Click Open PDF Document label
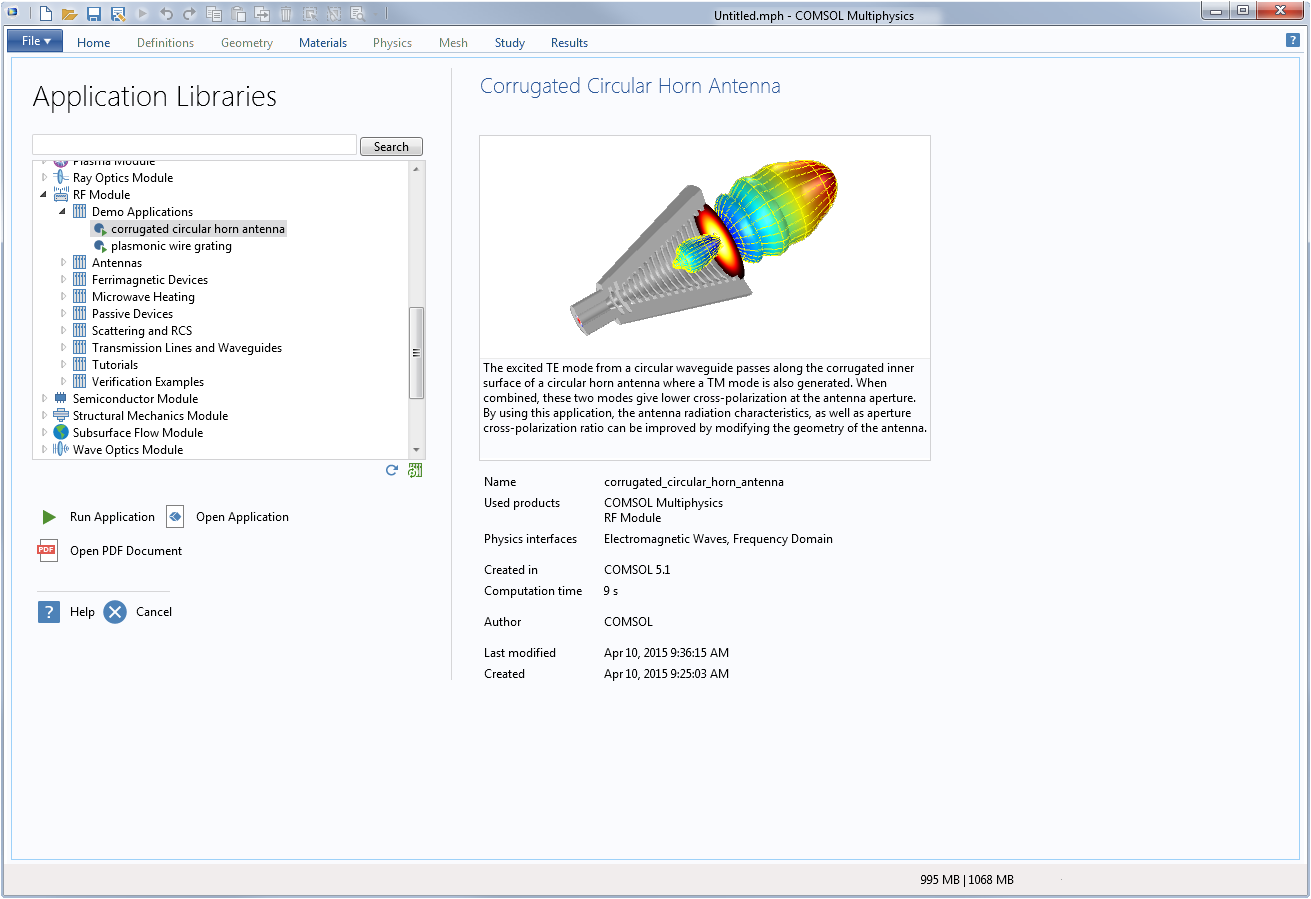 126,551
